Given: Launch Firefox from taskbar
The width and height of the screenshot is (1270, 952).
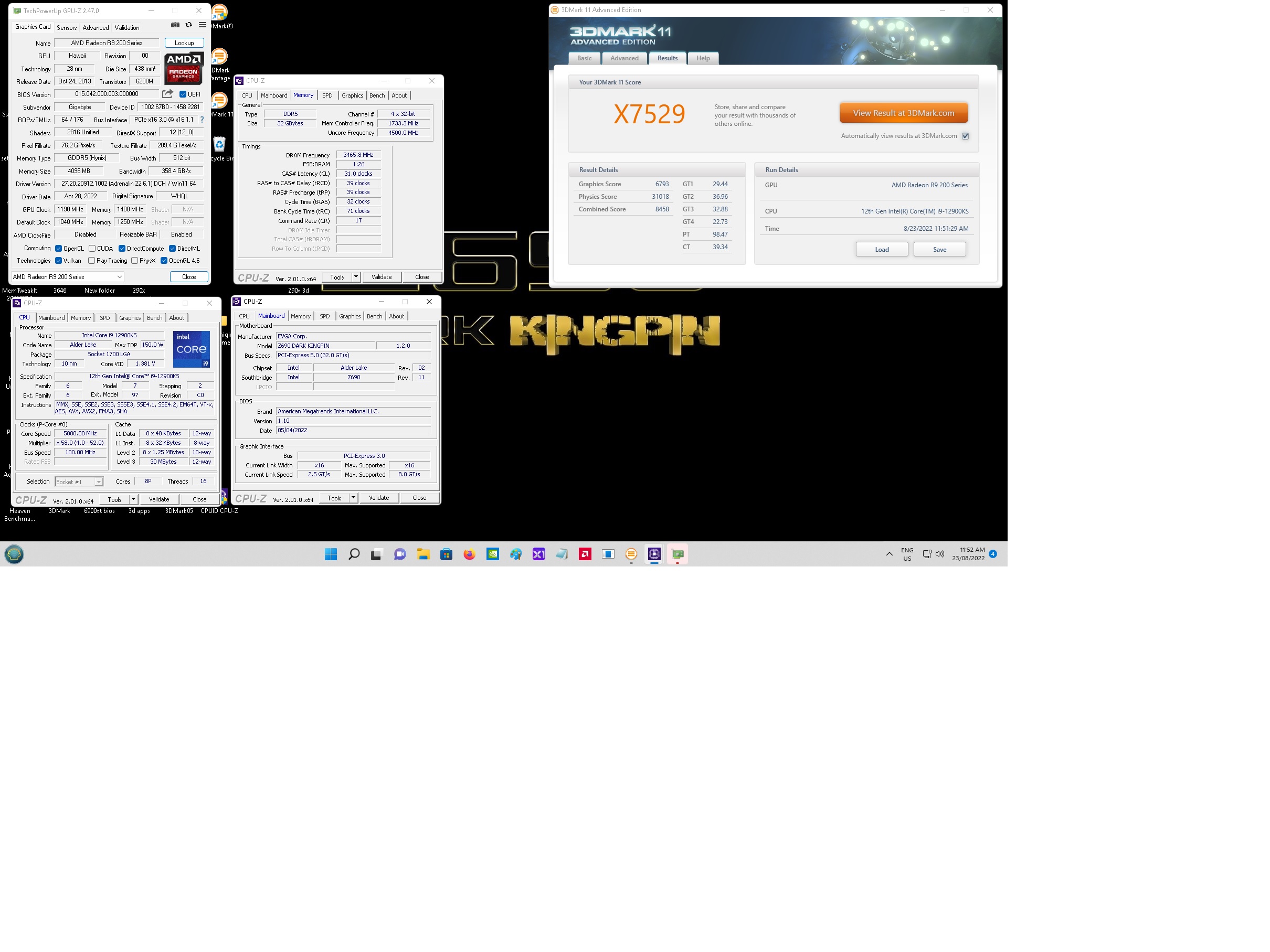Looking at the screenshot, I should [470, 554].
